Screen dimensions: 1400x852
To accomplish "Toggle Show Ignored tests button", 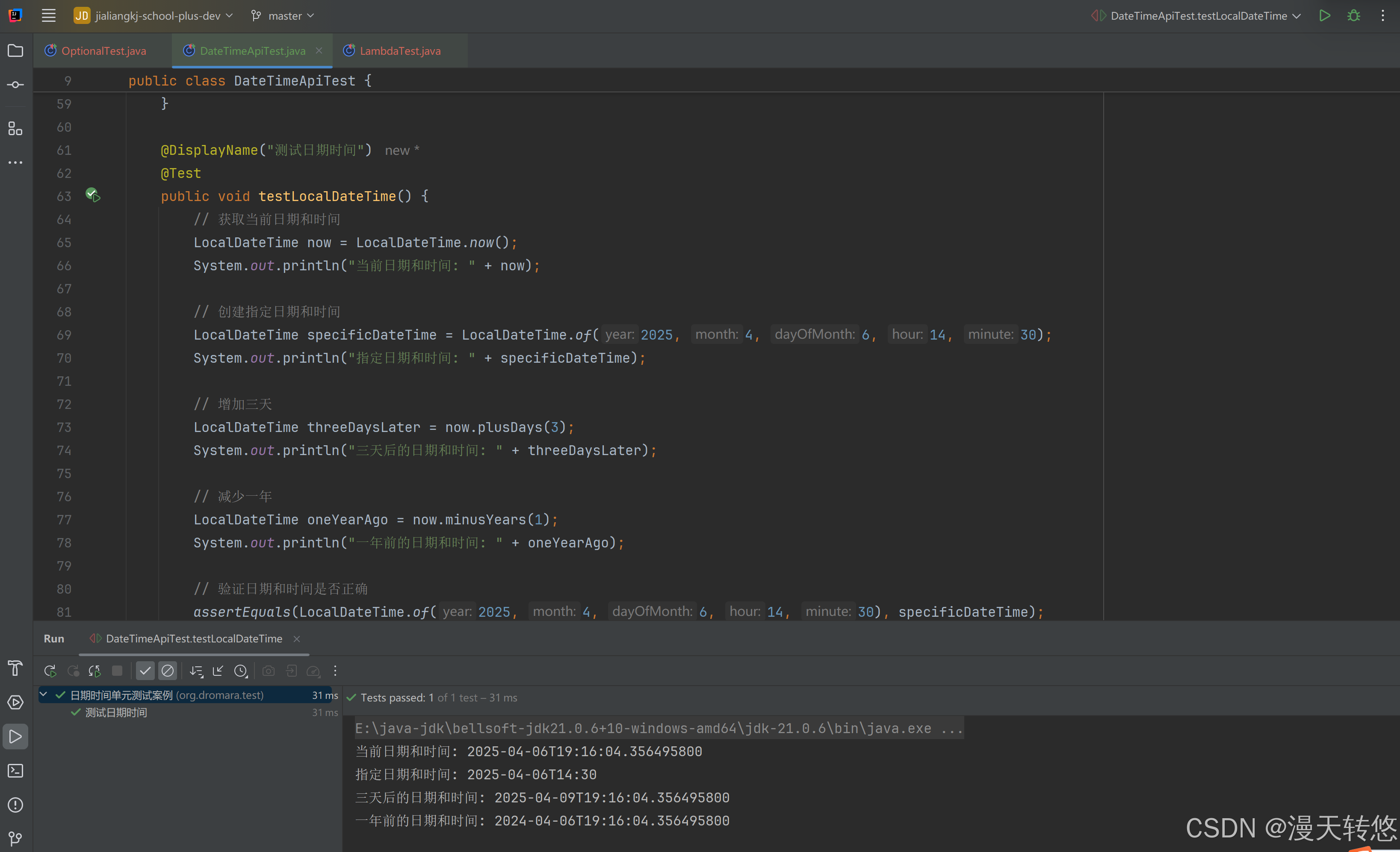I will coord(168,671).
